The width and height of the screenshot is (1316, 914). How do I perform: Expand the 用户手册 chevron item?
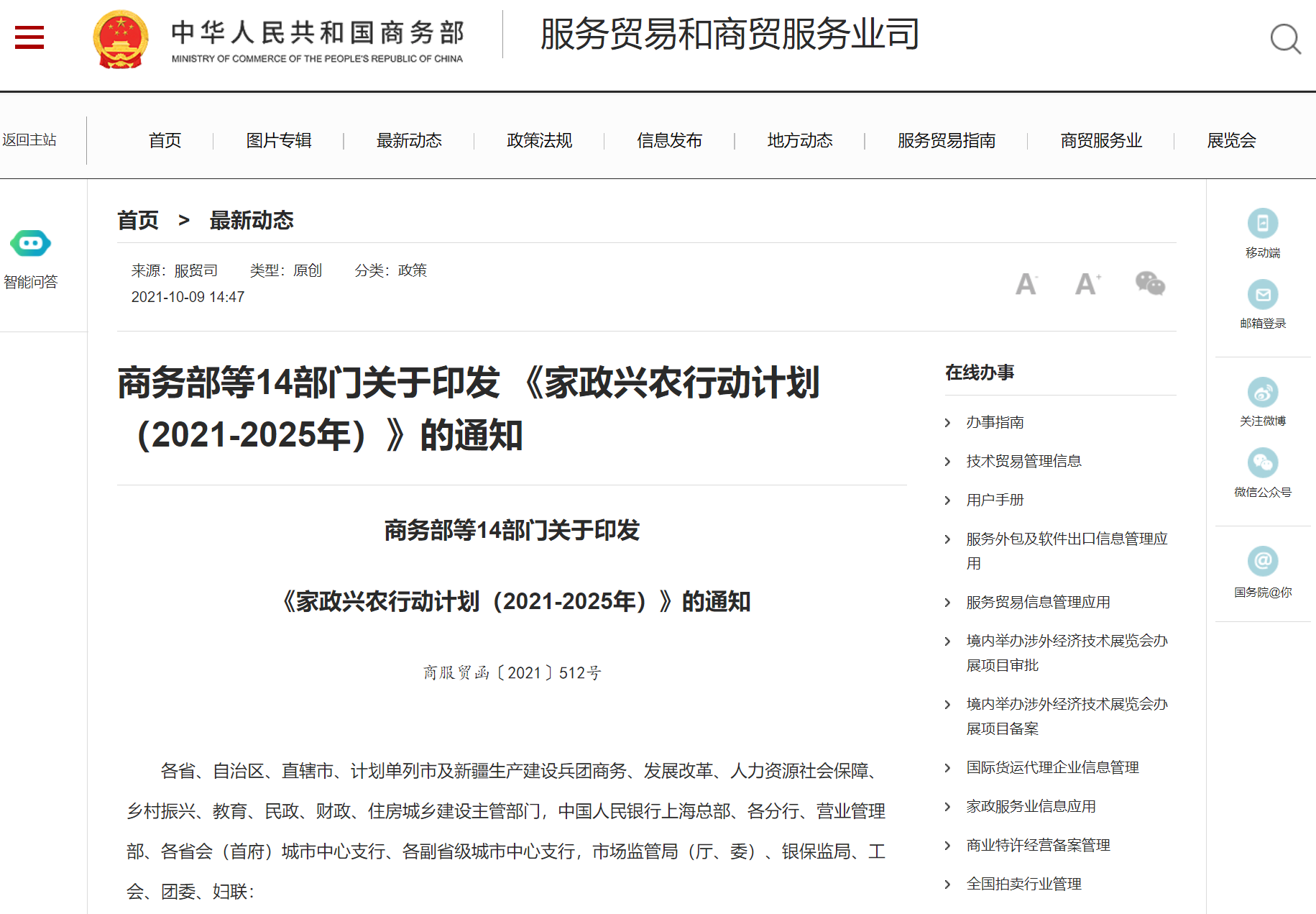[x=947, y=501]
